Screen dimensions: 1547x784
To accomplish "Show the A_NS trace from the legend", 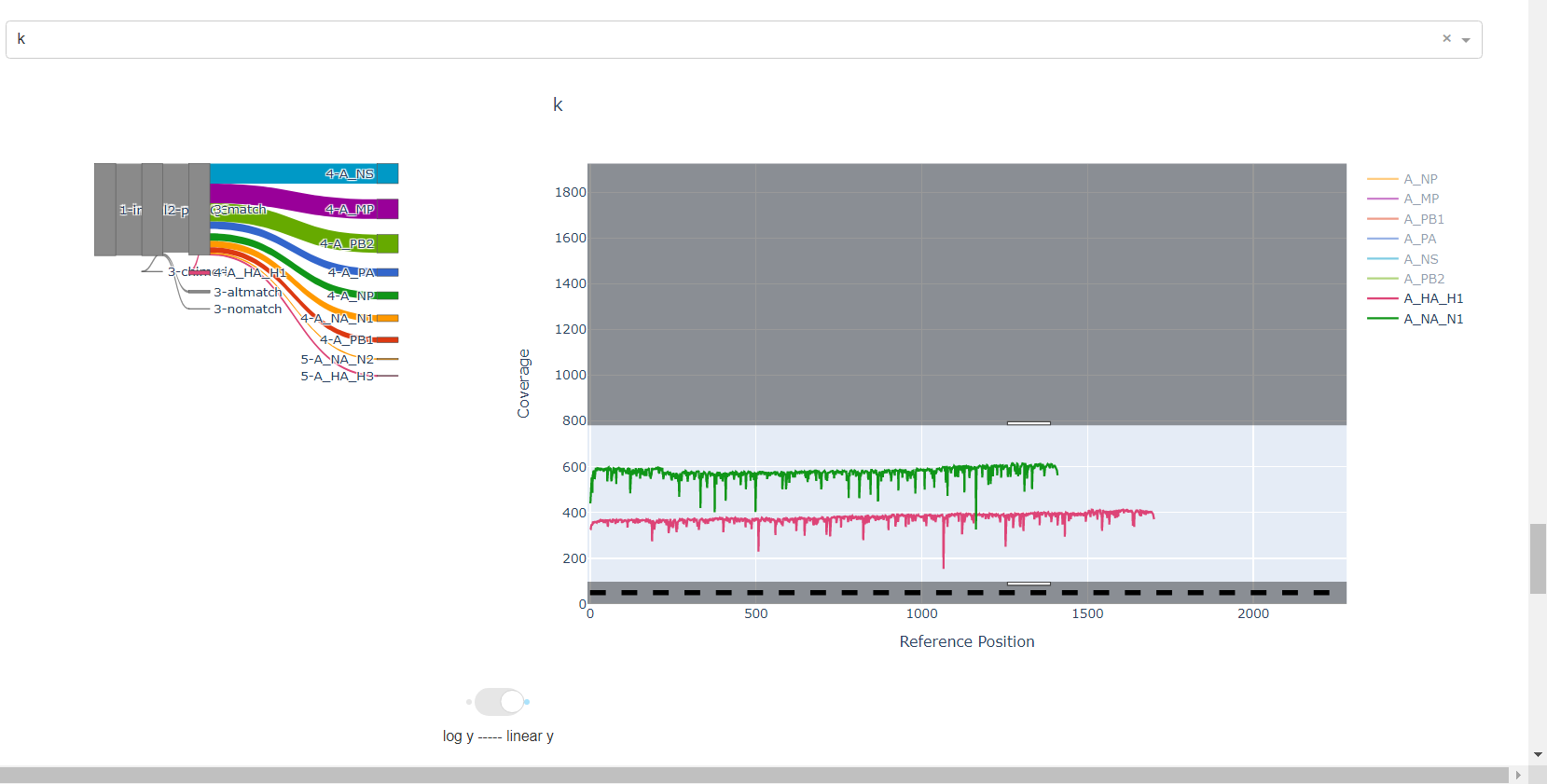I will coord(1421,259).
